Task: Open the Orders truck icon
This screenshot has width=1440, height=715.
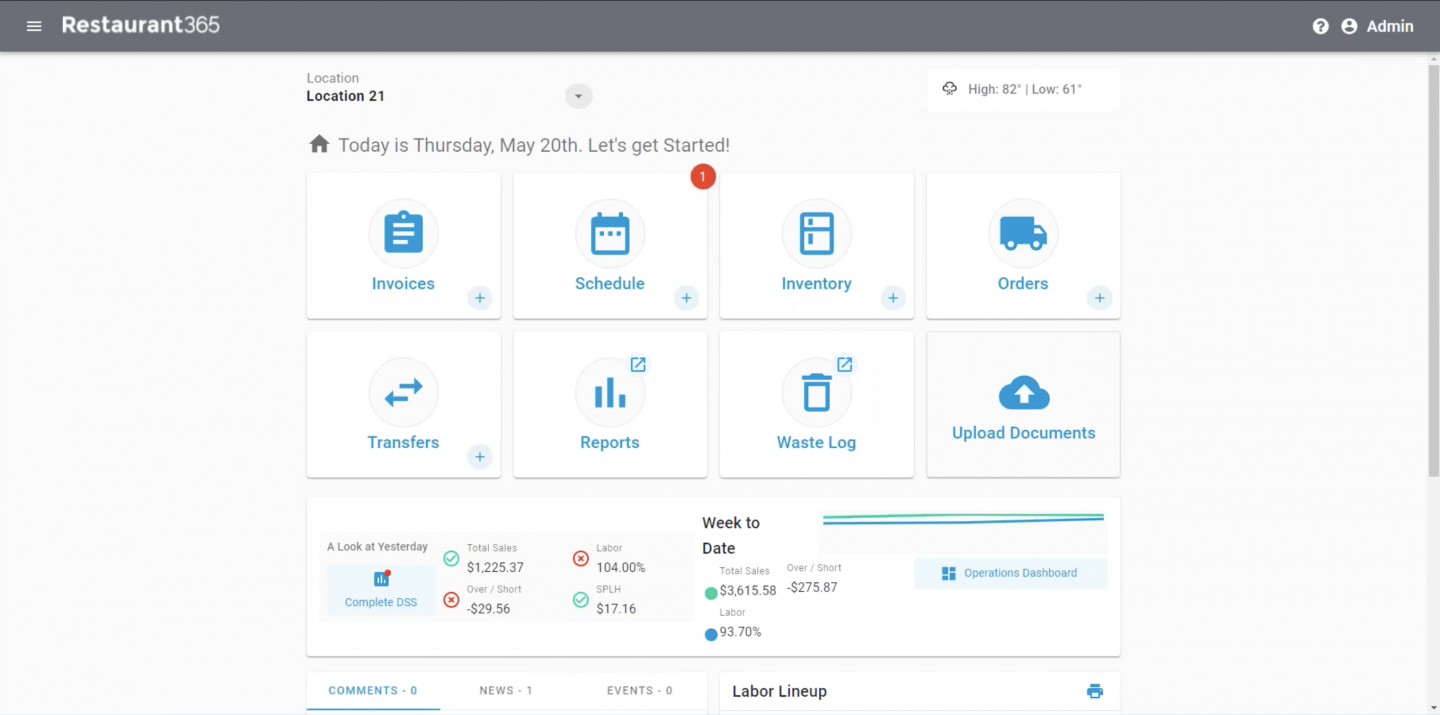Action: pyautogui.click(x=1023, y=233)
